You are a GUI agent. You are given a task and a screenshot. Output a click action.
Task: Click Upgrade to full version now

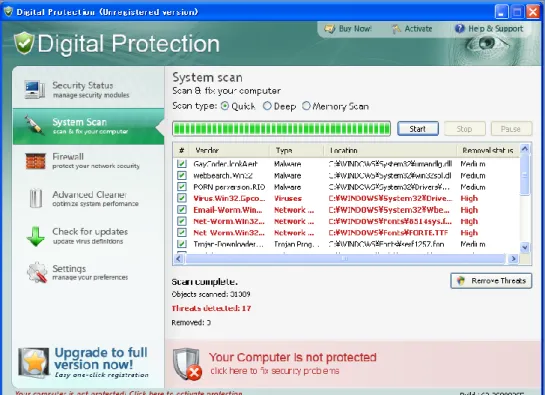click(x=84, y=363)
